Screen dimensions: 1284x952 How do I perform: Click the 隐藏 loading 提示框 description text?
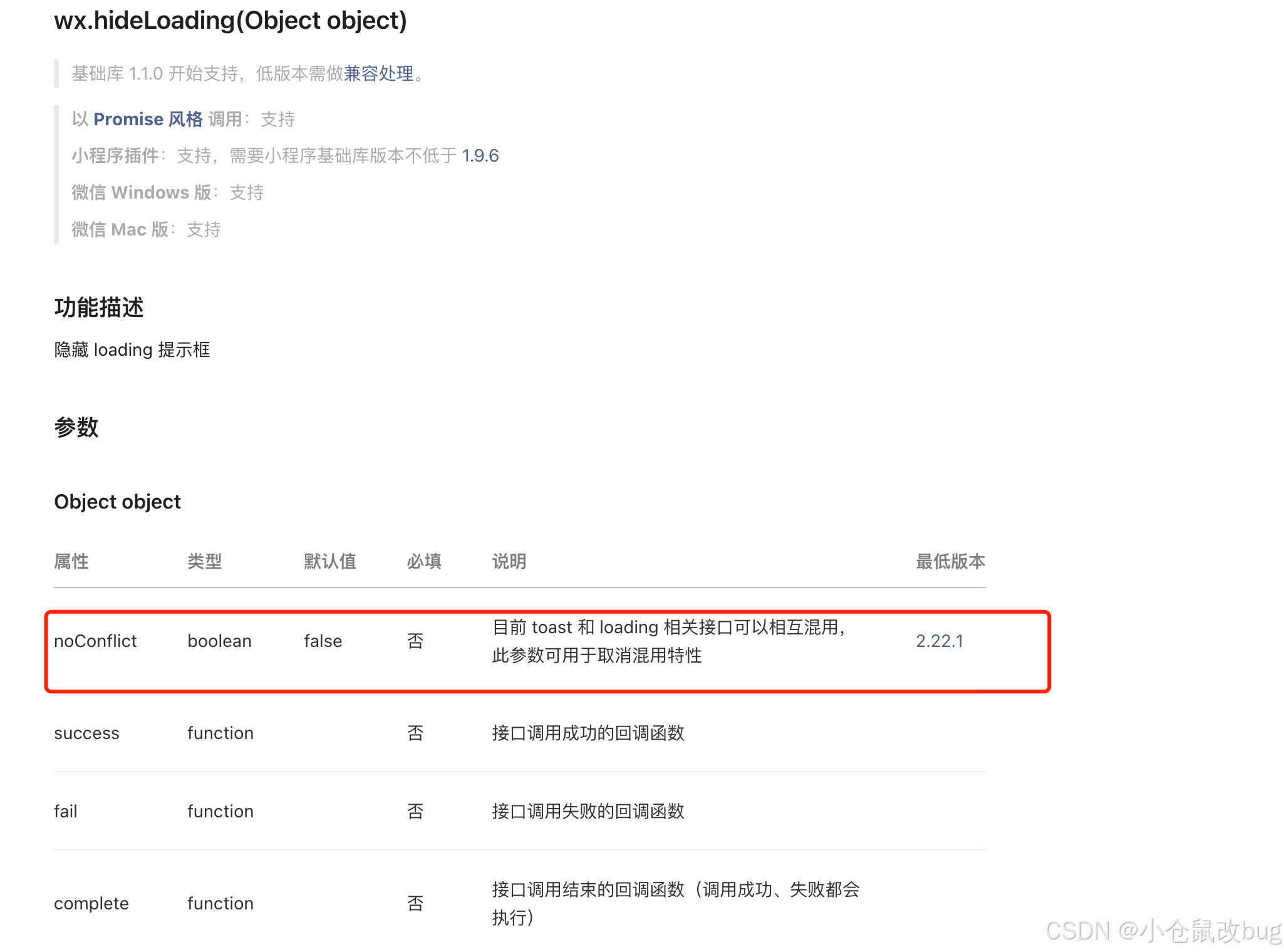pos(132,349)
